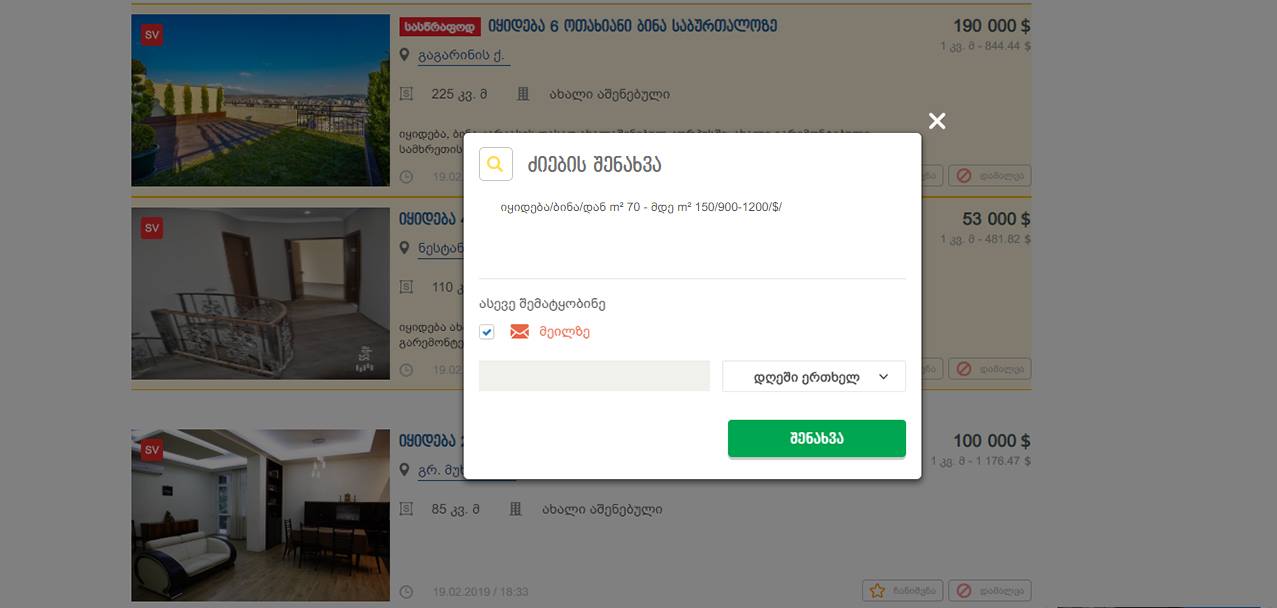This screenshot has width=1277, height=608.
Task: Click the red envelope mail icon
Action: 519,332
